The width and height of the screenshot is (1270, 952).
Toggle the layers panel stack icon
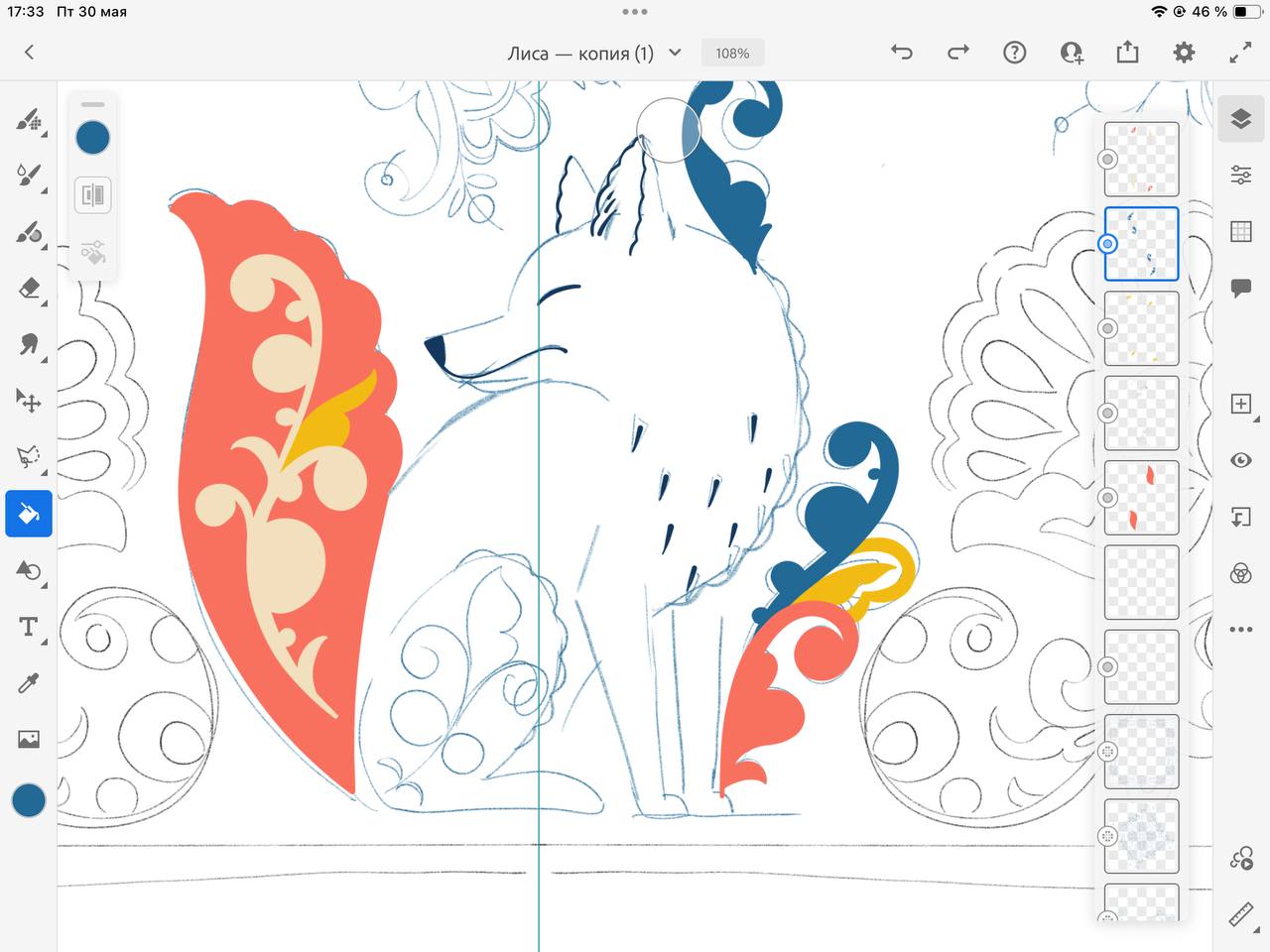[x=1240, y=119]
